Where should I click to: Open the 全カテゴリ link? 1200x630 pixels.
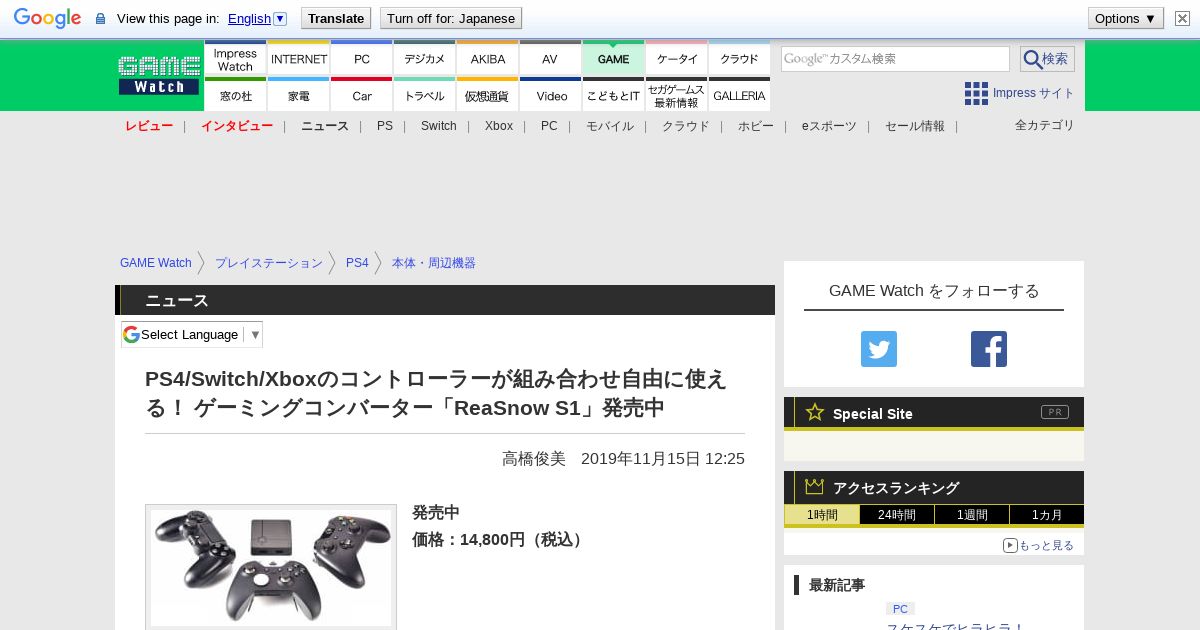pyautogui.click(x=1045, y=125)
